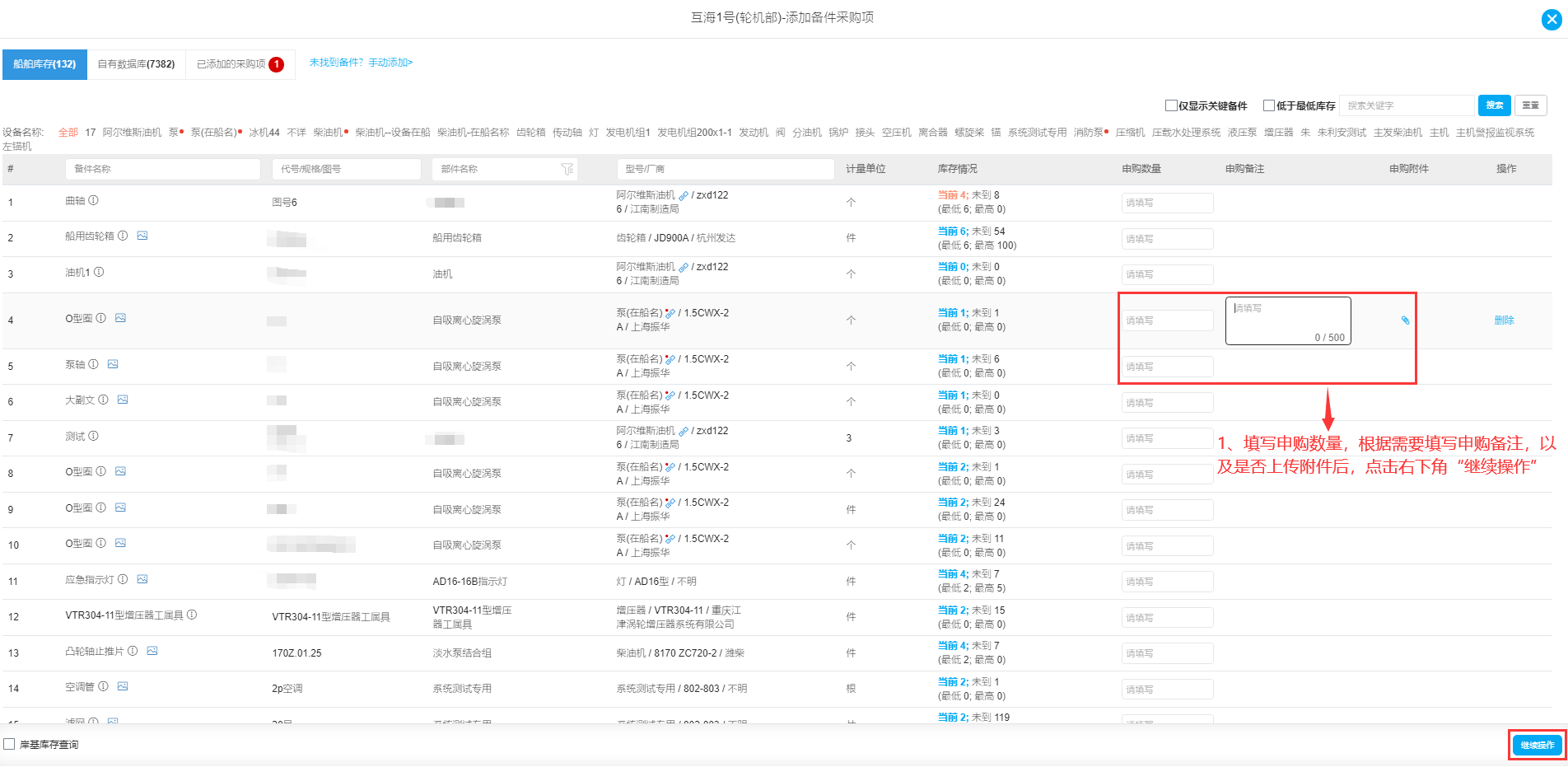Click 申购数量 field for row 1 曲轴
The width and height of the screenshot is (1568, 767).
coord(1167,203)
